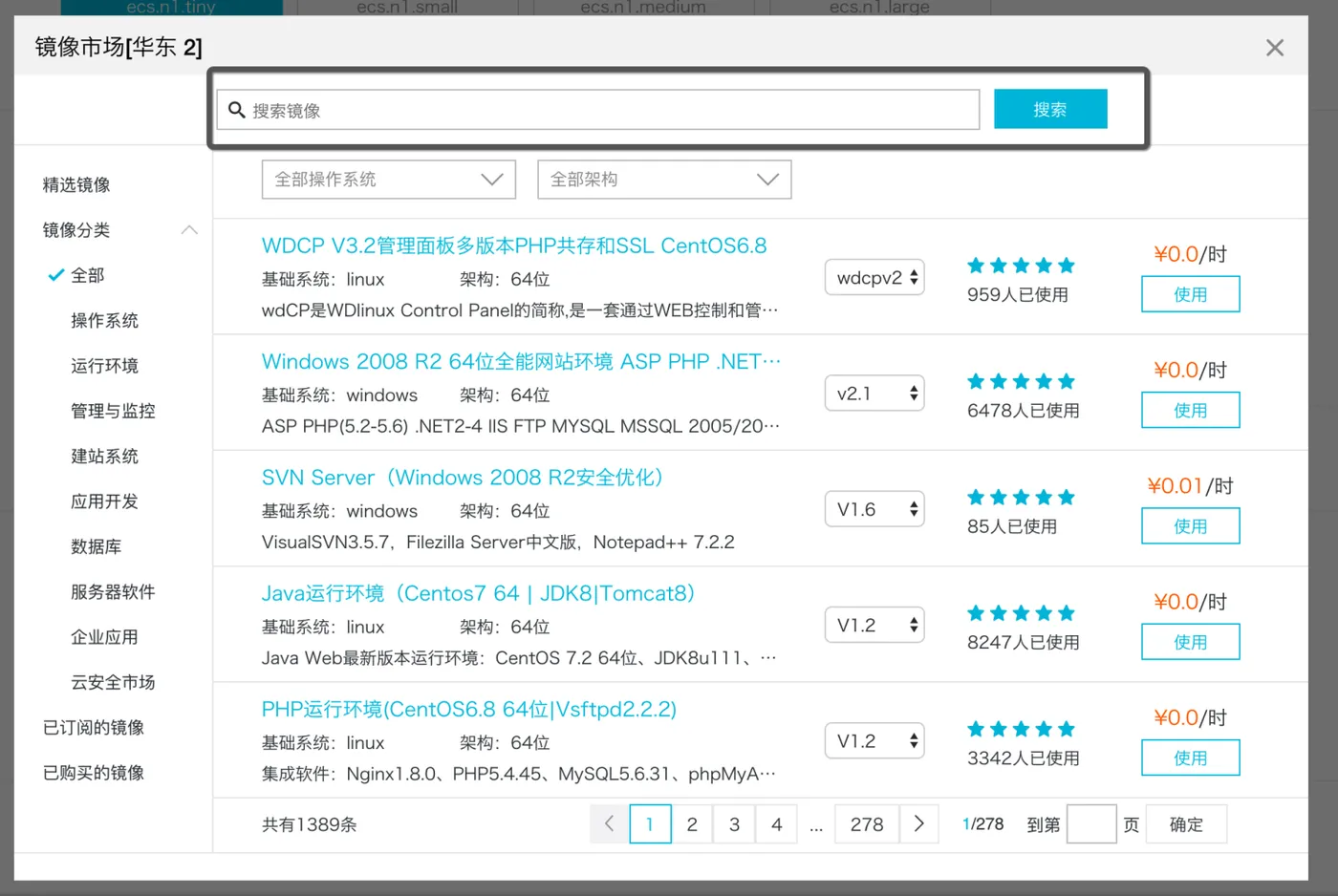Select the 管理与监控 category

pos(113,411)
